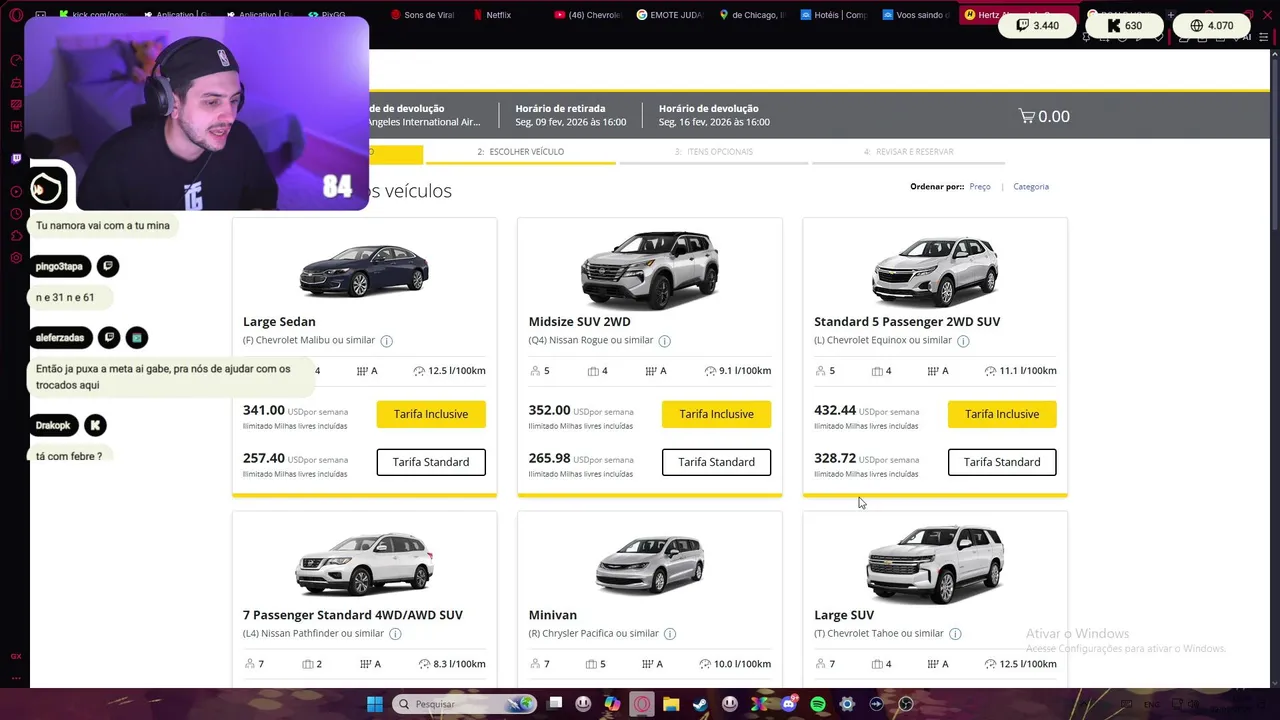Open Settings gear in taskbar

tap(847, 704)
